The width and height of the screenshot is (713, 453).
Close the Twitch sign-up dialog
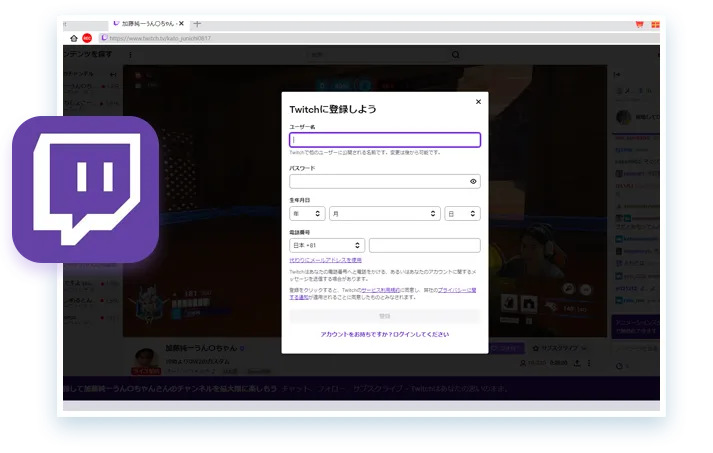click(478, 102)
